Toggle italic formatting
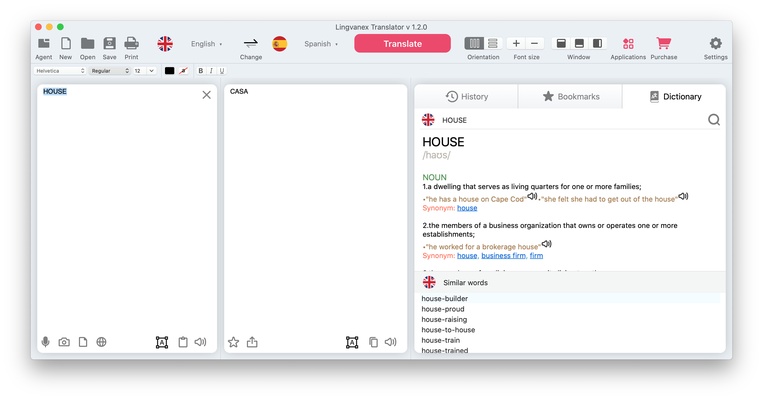 point(211,71)
